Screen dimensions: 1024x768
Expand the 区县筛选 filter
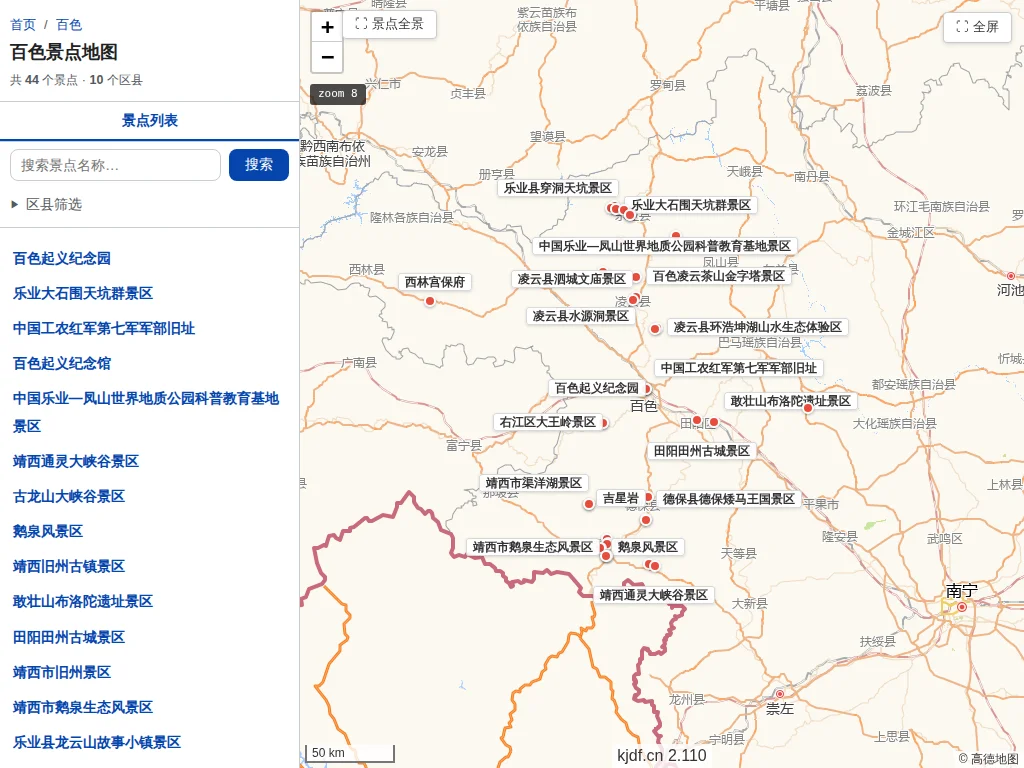47,204
